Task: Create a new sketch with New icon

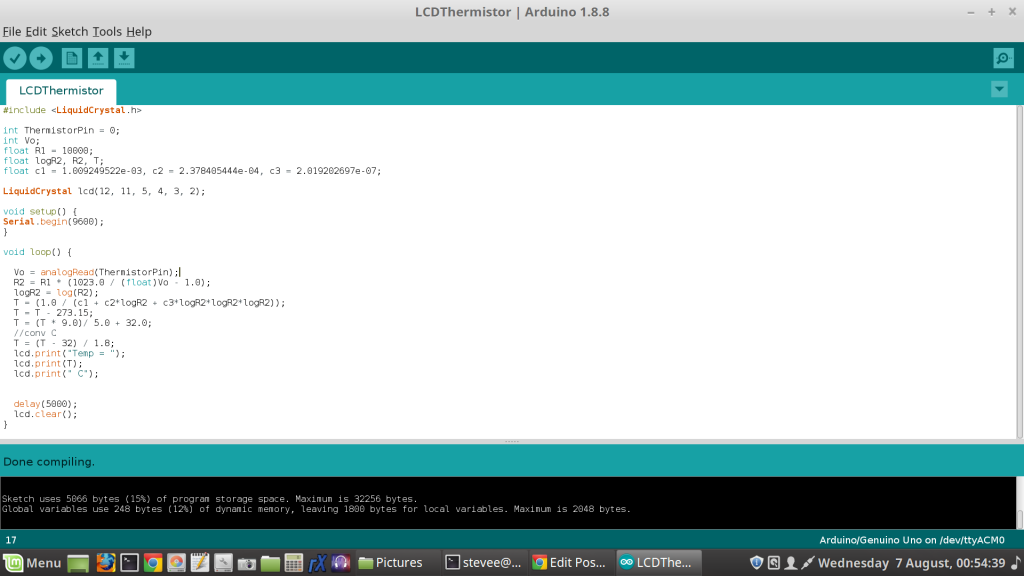Action: (x=72, y=58)
